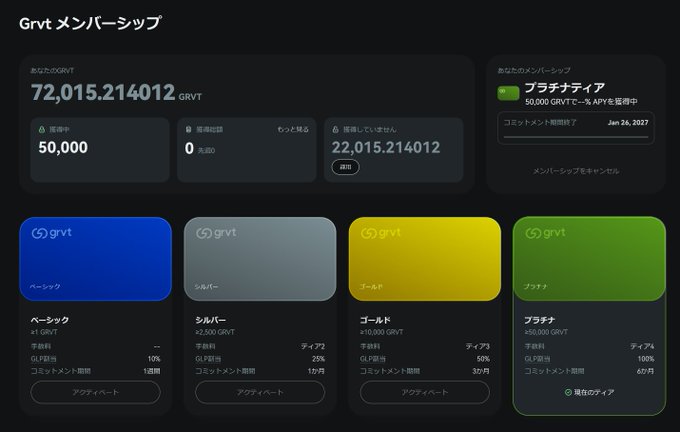This screenshot has width=680, height=432.
Task: Click the 25% GLP value under Silver
Action: click(x=318, y=359)
